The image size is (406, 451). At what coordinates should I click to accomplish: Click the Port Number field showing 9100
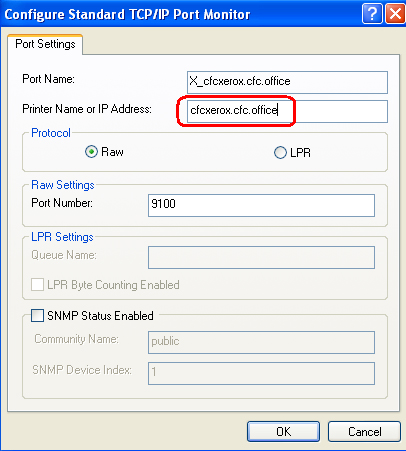coord(261,205)
